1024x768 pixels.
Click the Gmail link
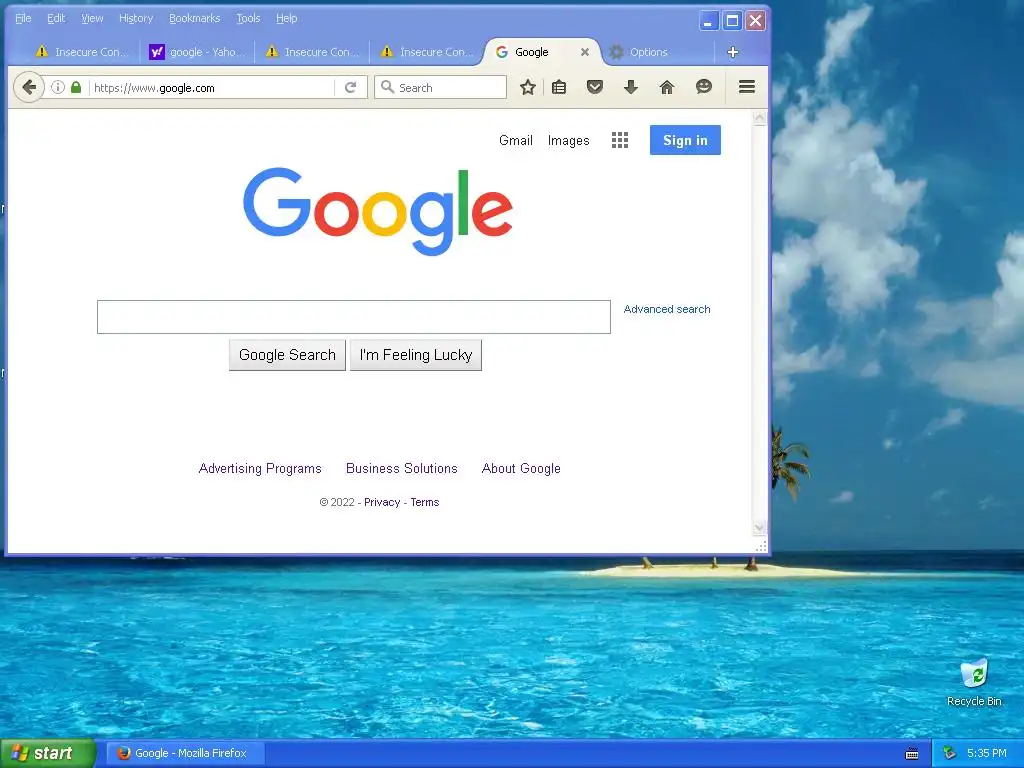pos(516,140)
